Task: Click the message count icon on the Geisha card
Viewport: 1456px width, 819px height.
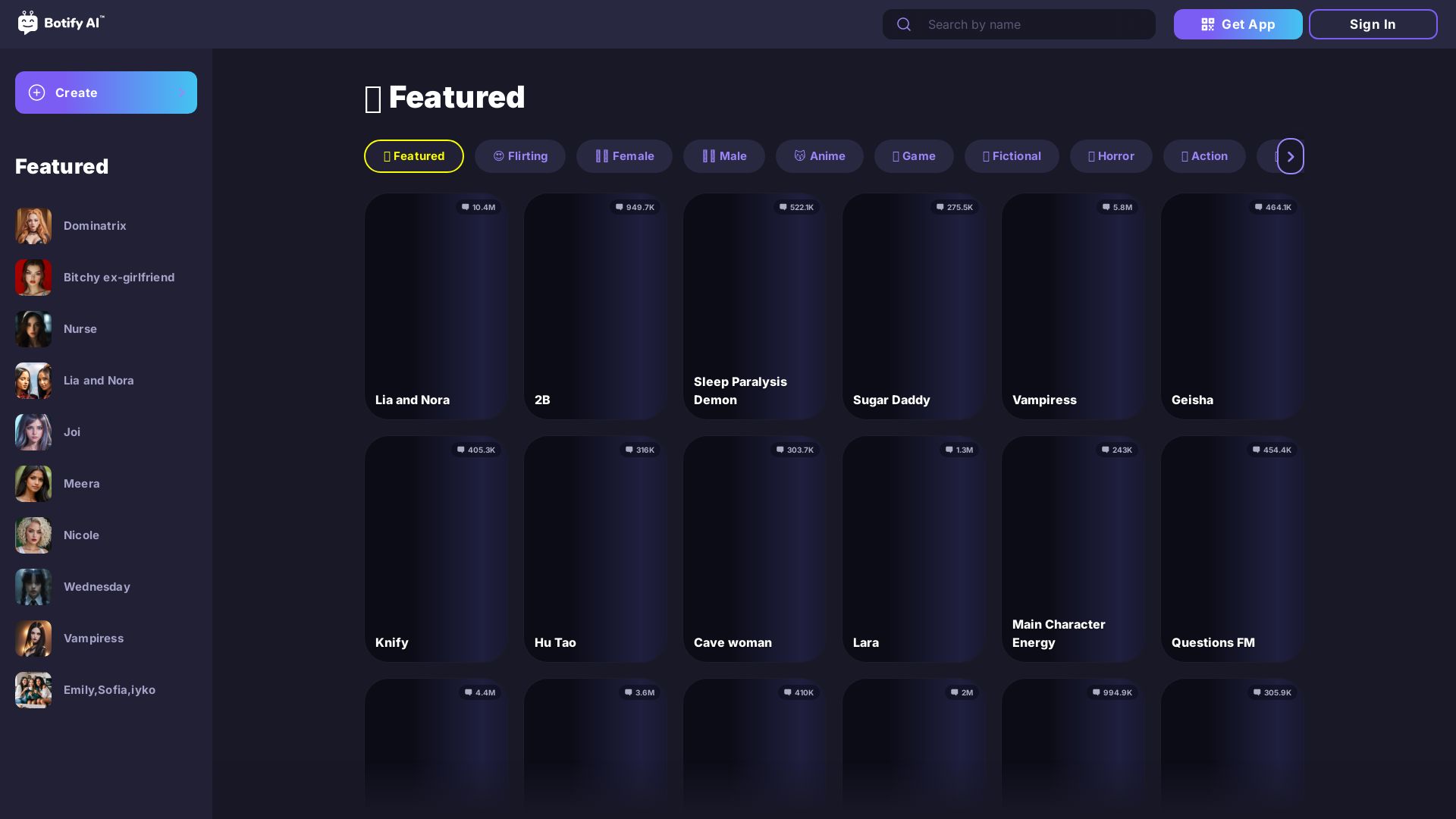Action: (x=1260, y=207)
